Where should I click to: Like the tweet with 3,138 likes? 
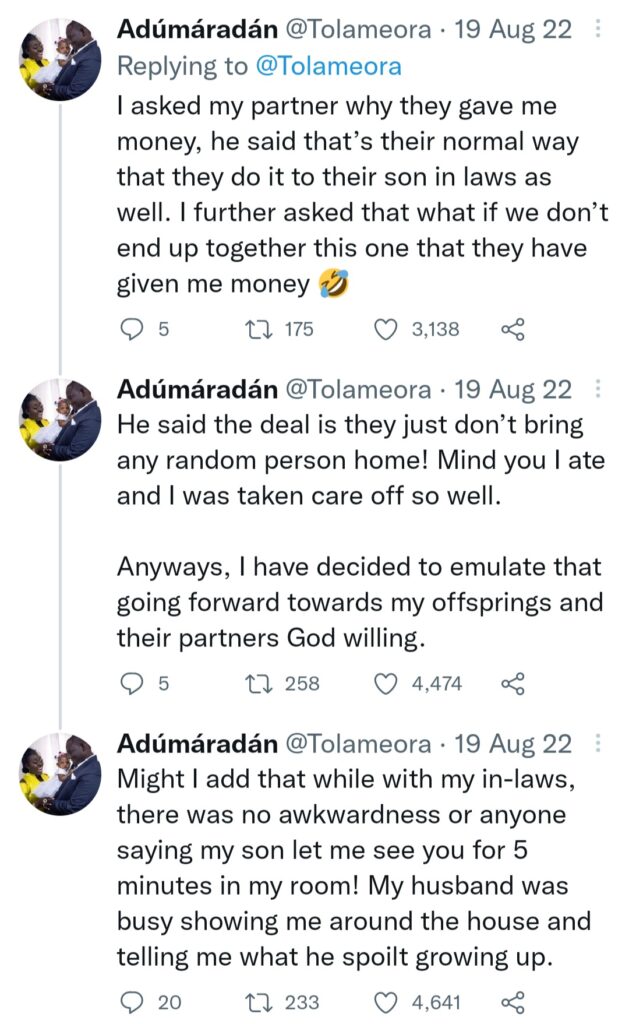(x=386, y=328)
